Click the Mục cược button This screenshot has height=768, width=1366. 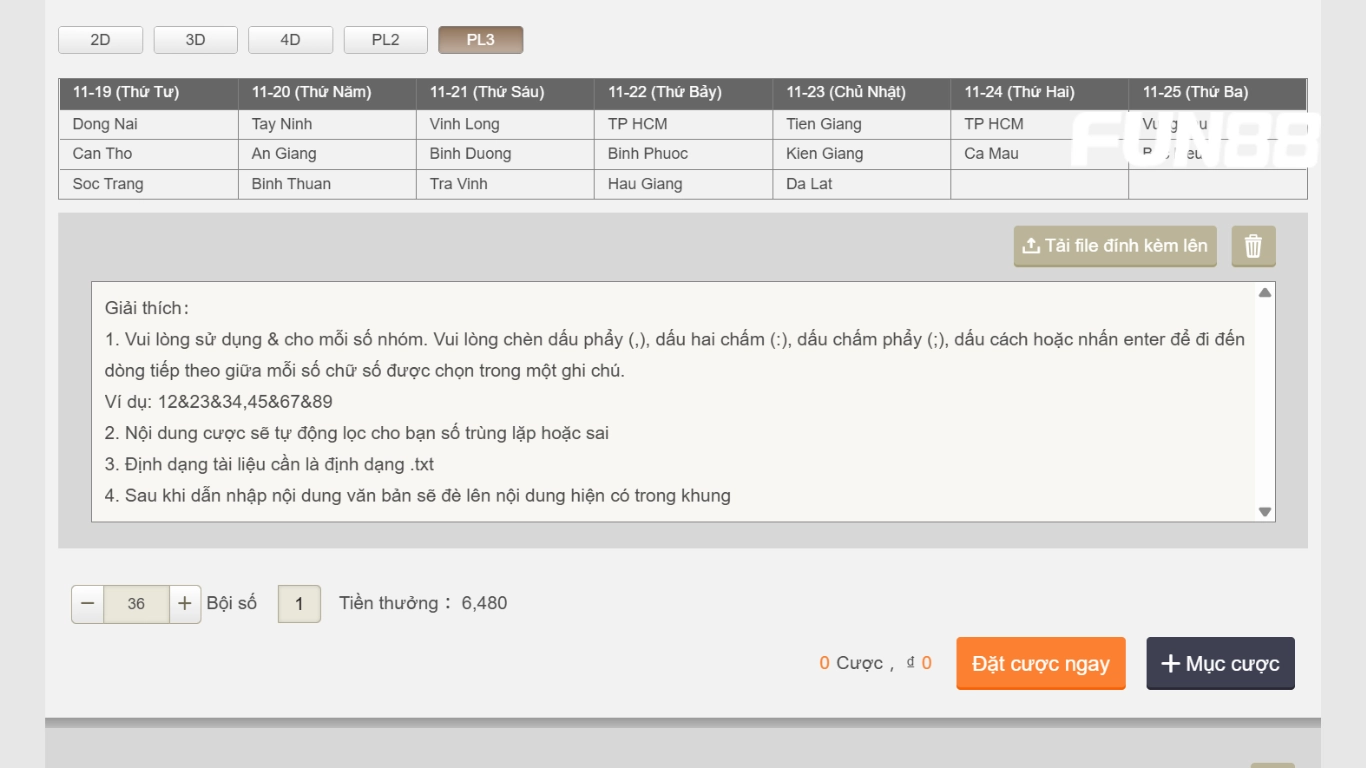[1220, 664]
